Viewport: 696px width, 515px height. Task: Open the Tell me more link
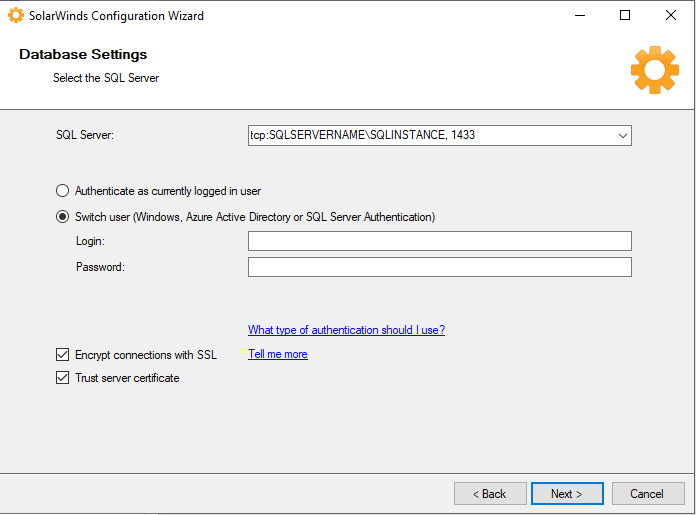(277, 354)
